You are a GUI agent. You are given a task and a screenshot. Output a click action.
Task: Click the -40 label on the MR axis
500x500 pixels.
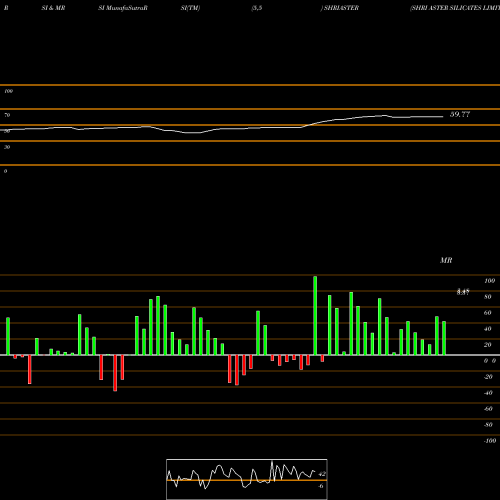coord(488,393)
